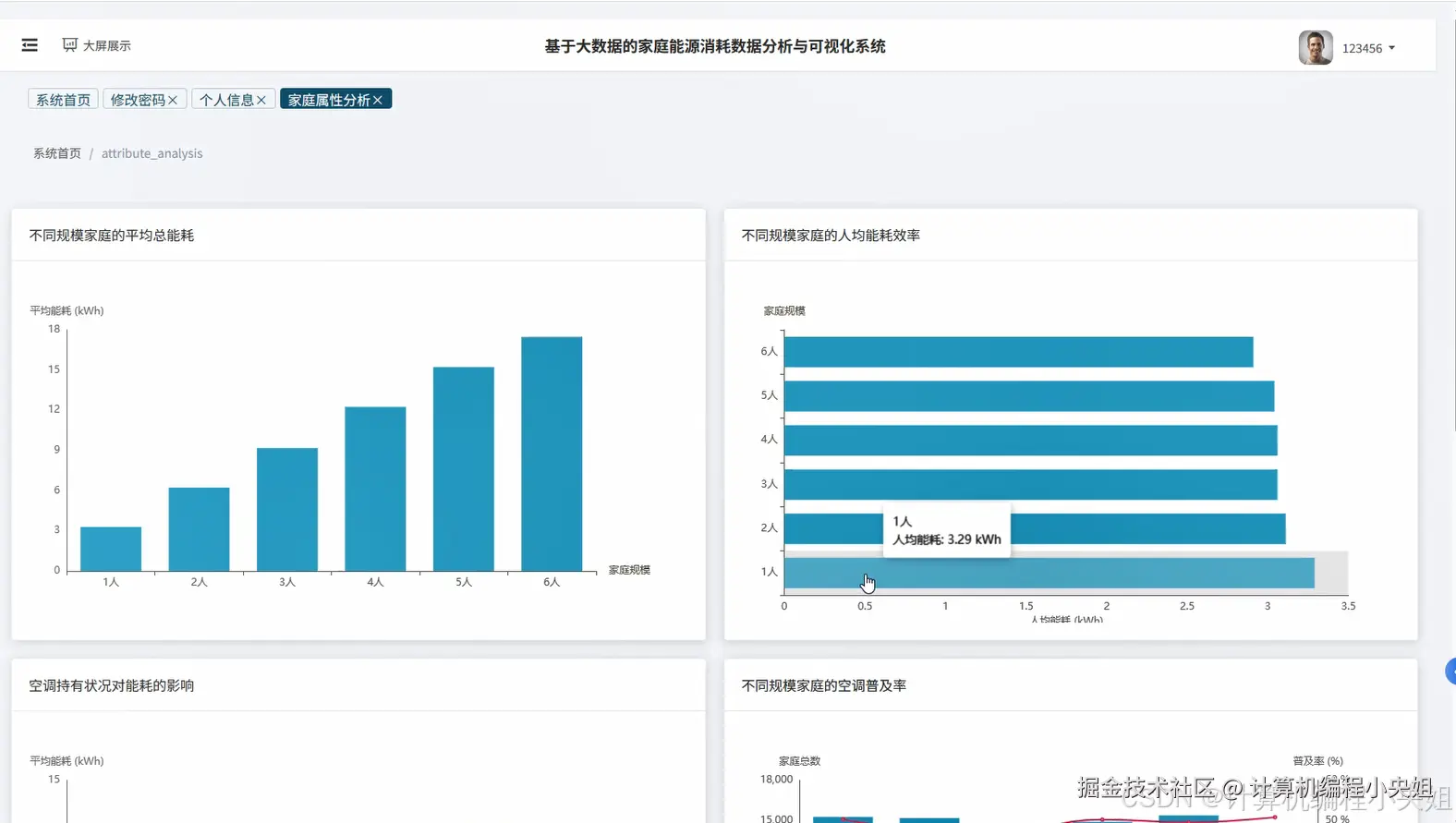
Task: Close the 个人信息 tab
Action: 261,100
